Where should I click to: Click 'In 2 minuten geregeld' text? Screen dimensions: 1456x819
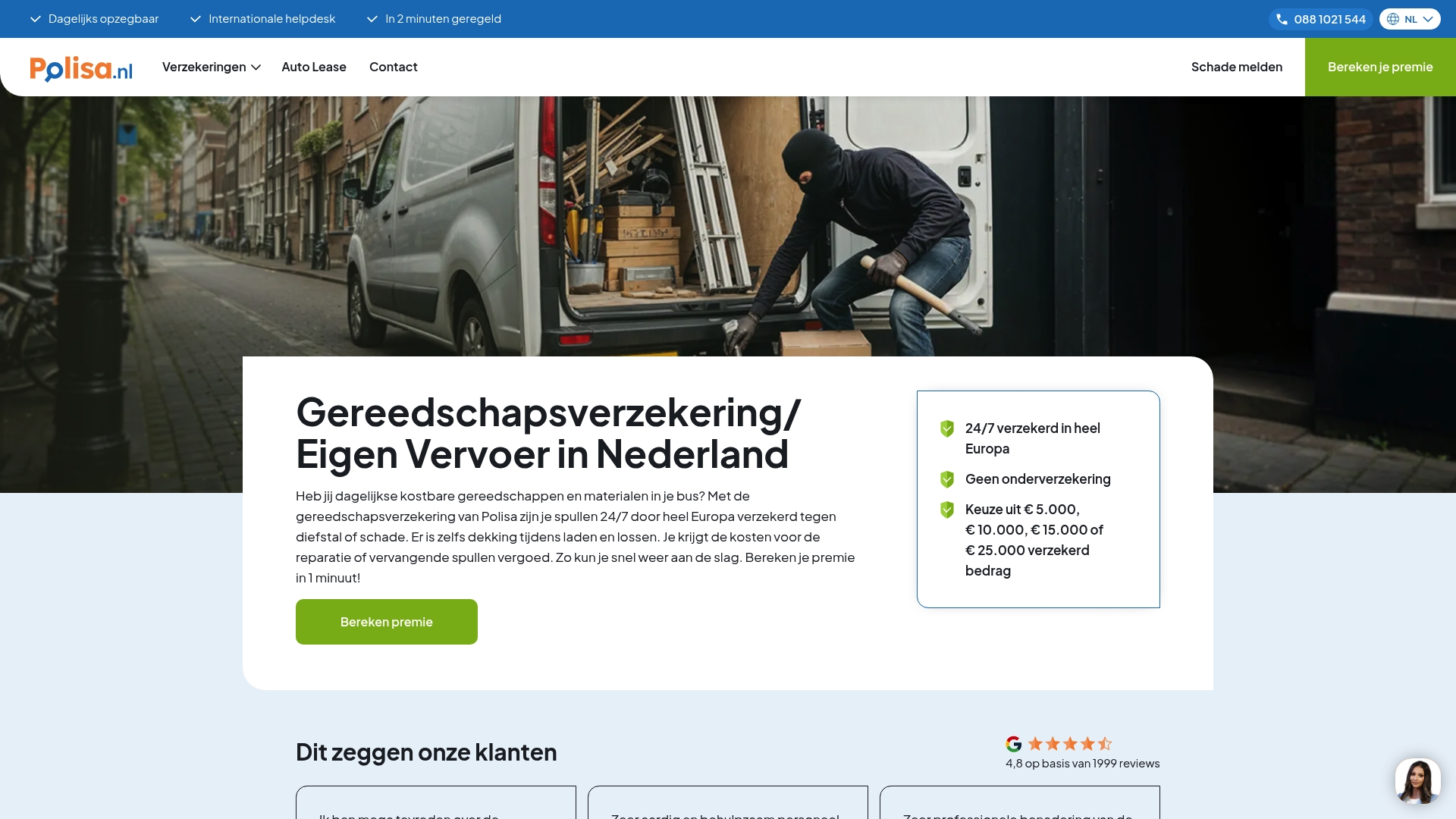(444, 19)
